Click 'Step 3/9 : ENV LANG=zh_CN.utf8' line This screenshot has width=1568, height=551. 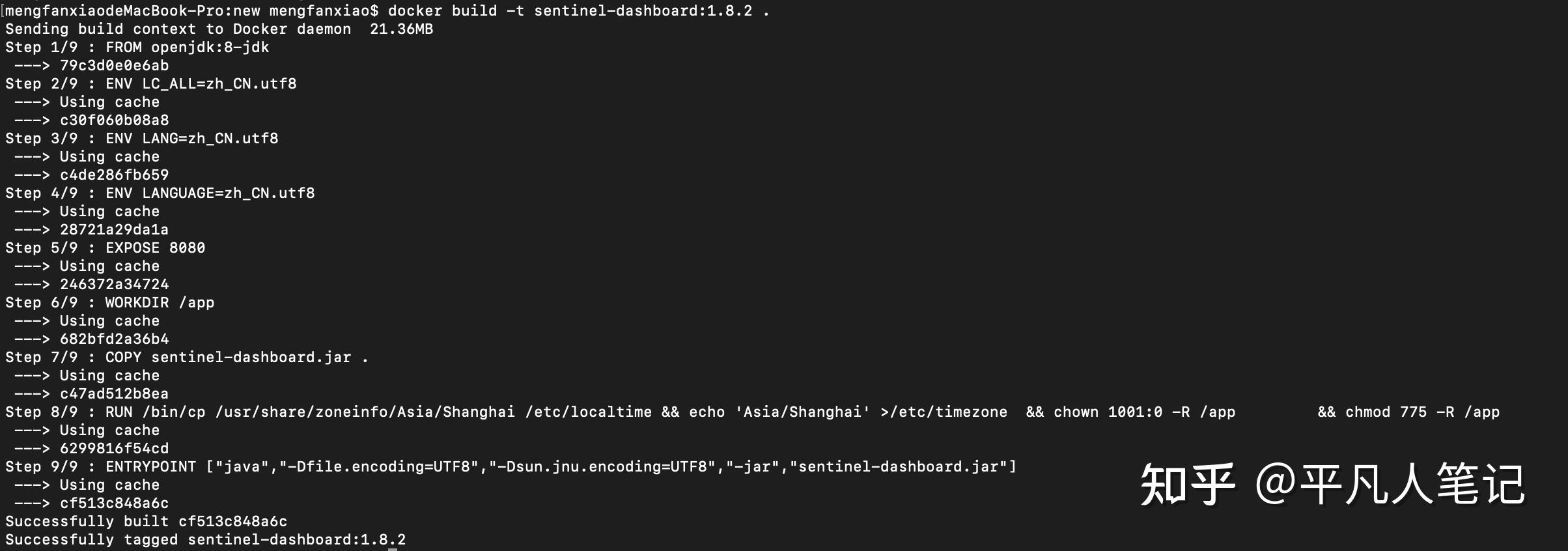[x=142, y=139]
